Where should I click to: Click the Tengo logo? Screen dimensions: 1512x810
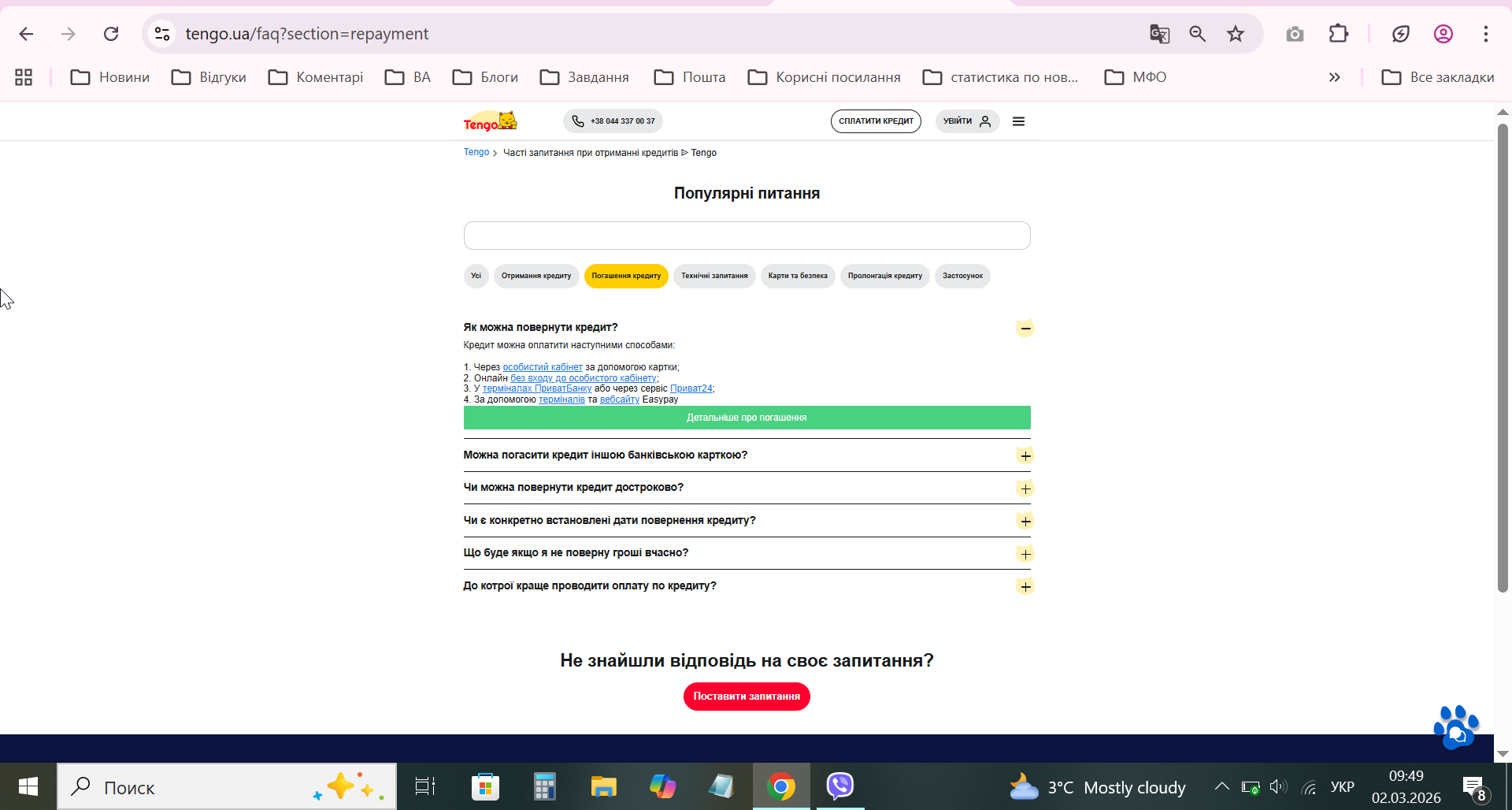(490, 121)
